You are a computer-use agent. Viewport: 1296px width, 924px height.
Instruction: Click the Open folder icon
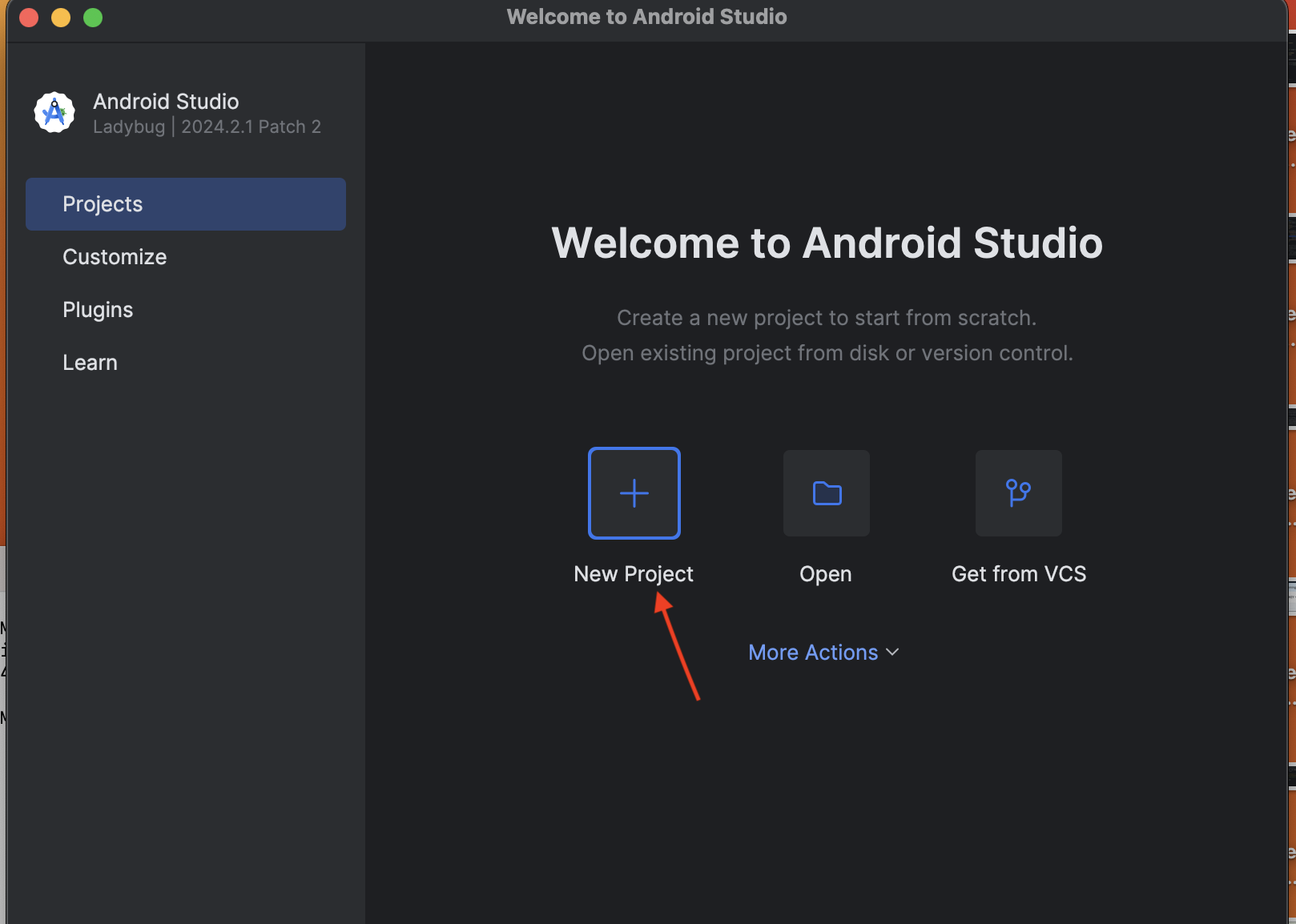[x=827, y=493]
